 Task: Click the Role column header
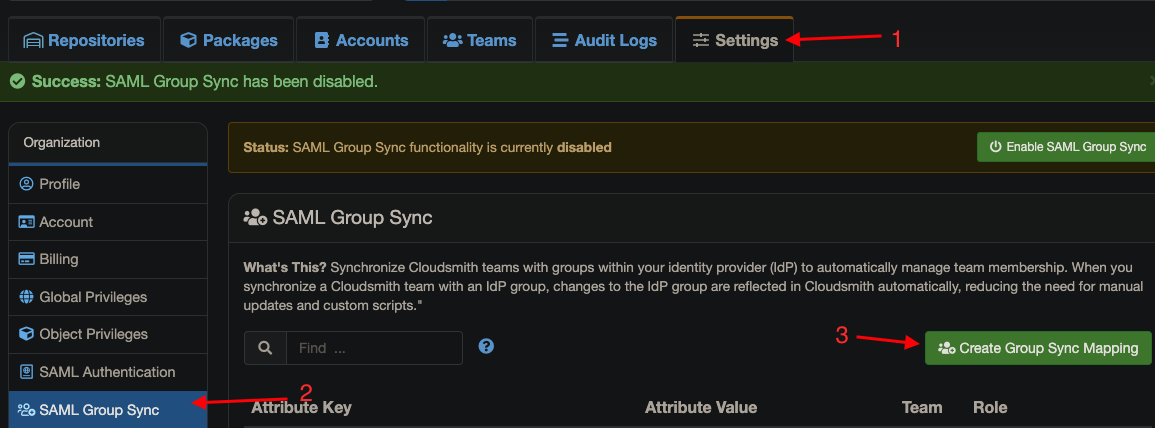990,407
